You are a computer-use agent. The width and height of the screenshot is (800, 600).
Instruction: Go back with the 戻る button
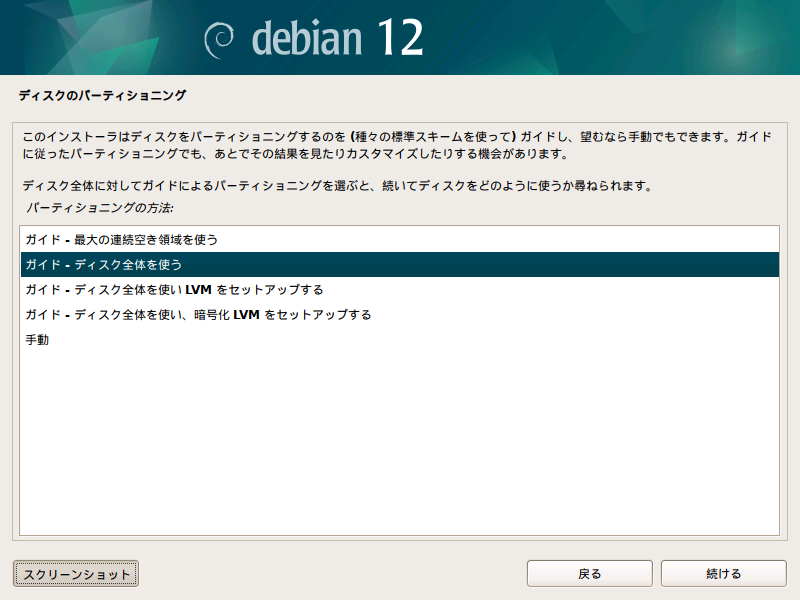pos(590,574)
